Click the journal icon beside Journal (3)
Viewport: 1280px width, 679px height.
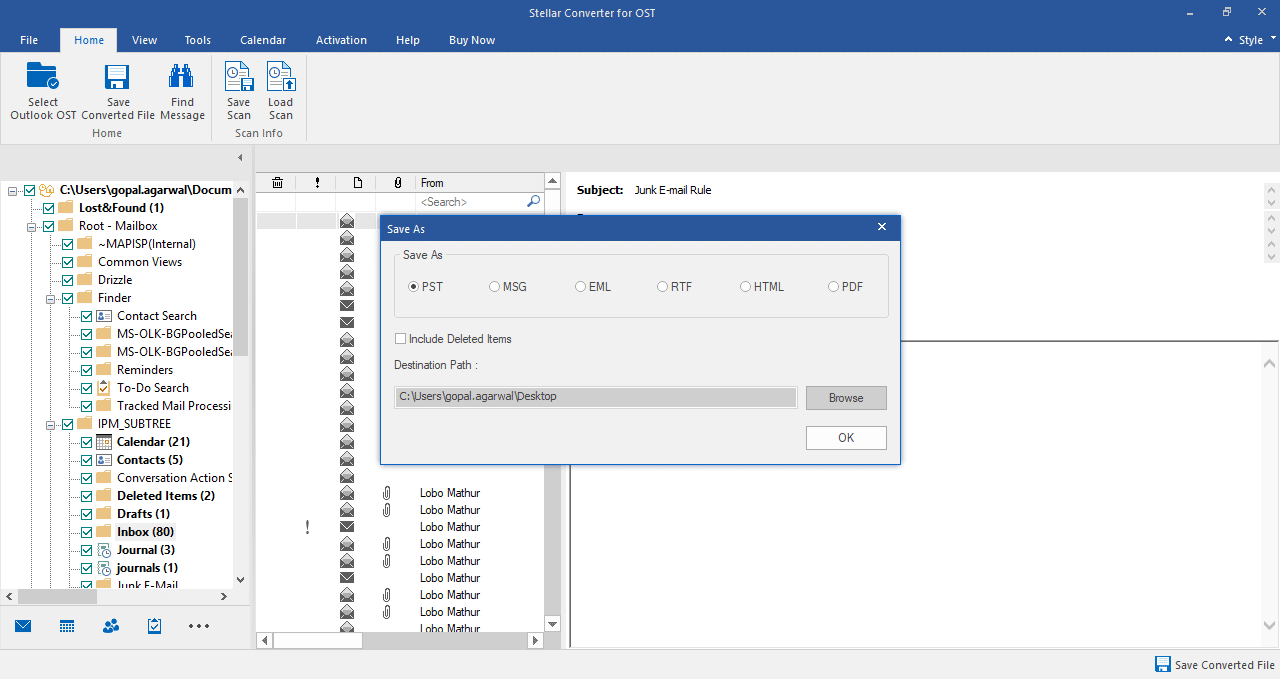coord(104,550)
